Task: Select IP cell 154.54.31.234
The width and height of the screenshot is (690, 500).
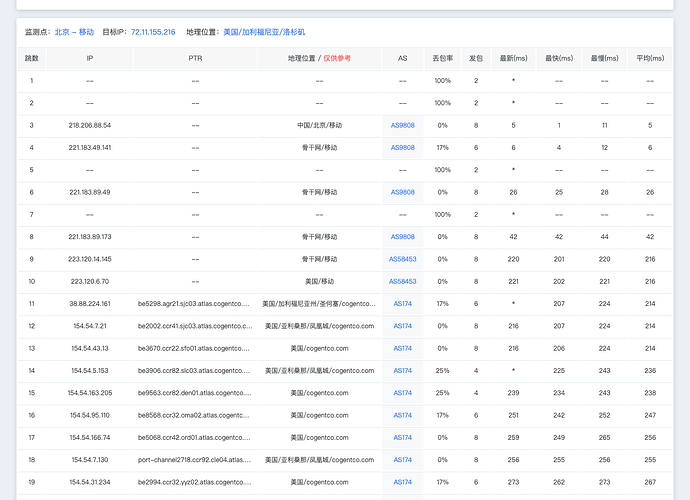Action: (90, 482)
